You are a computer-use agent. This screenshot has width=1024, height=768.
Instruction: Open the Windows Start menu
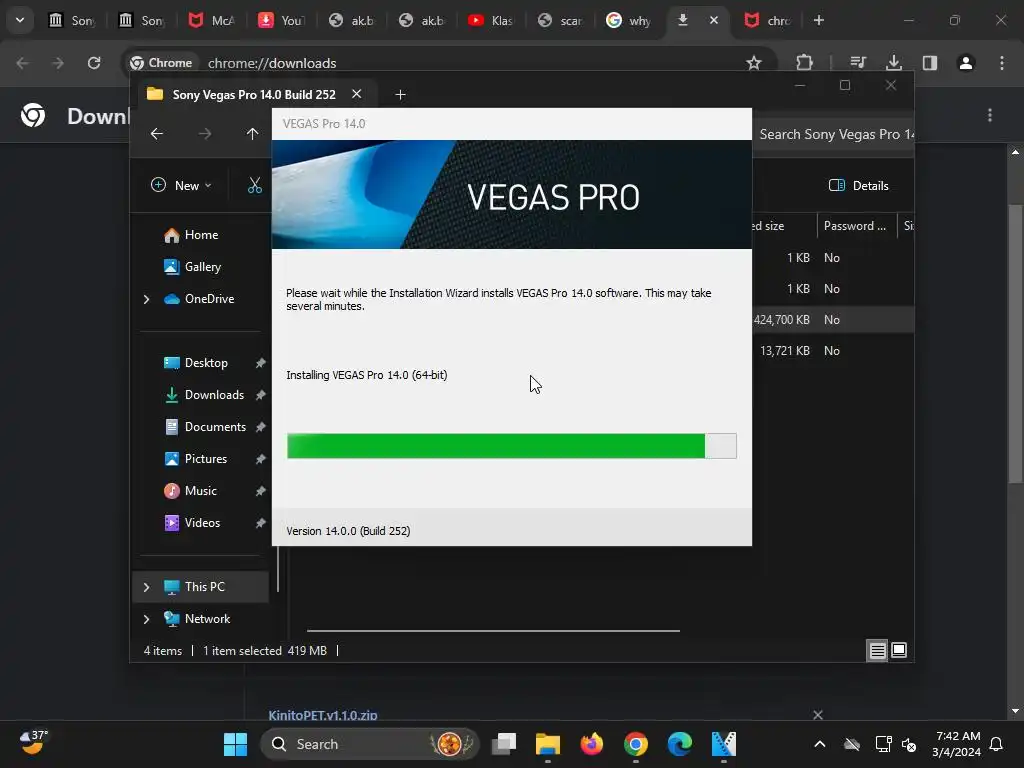[235, 744]
